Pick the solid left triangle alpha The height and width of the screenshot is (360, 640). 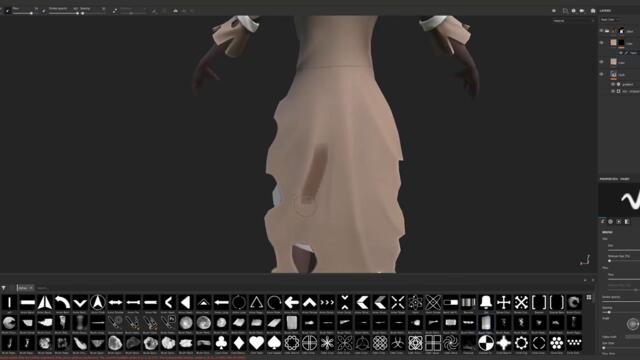click(186, 302)
